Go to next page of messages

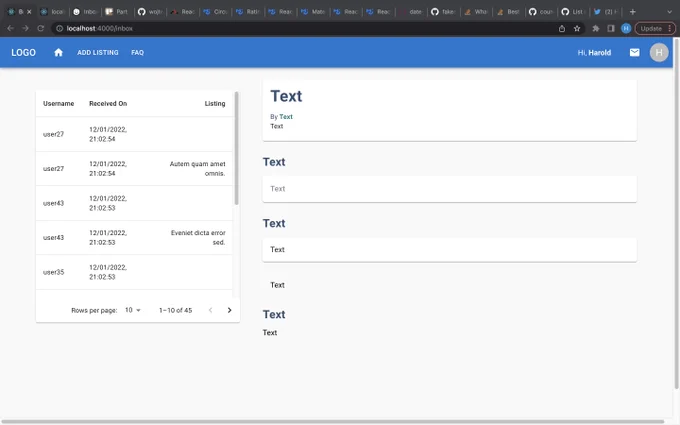(x=229, y=310)
